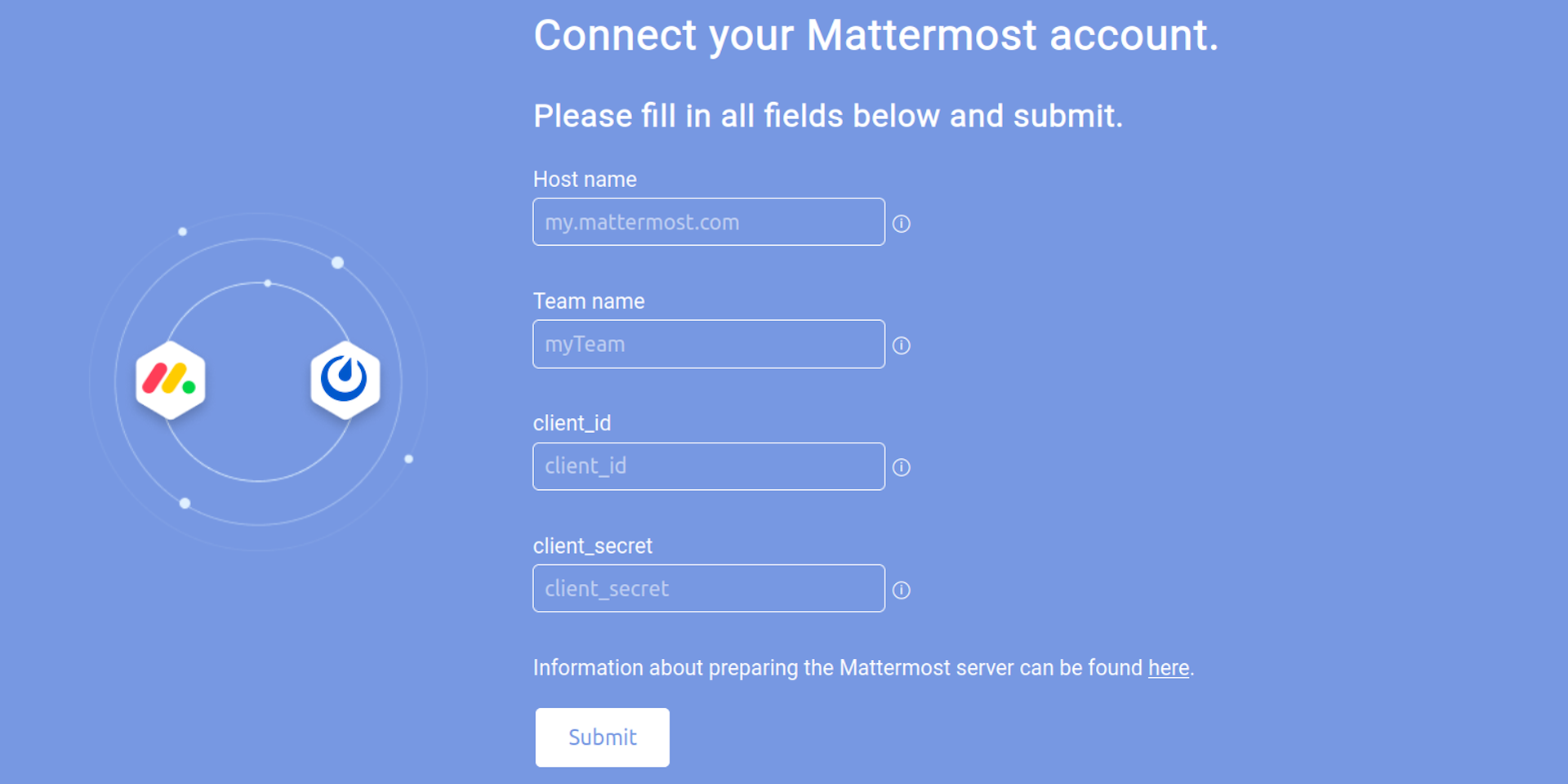Click the info icon for client_id

[902, 467]
